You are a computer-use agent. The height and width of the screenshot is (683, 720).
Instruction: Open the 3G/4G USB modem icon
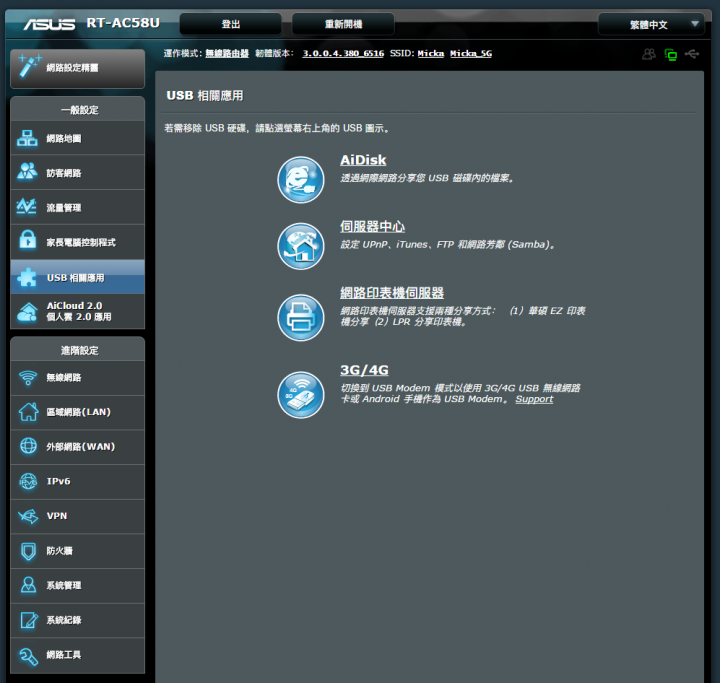pos(301,395)
